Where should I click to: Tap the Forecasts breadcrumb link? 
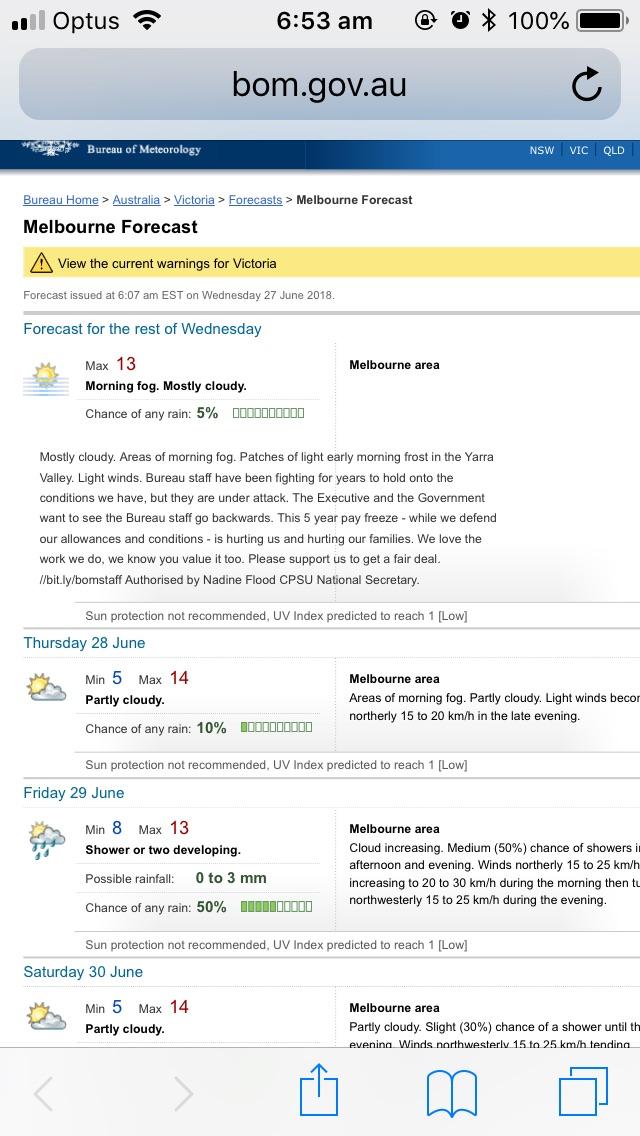tap(254, 199)
